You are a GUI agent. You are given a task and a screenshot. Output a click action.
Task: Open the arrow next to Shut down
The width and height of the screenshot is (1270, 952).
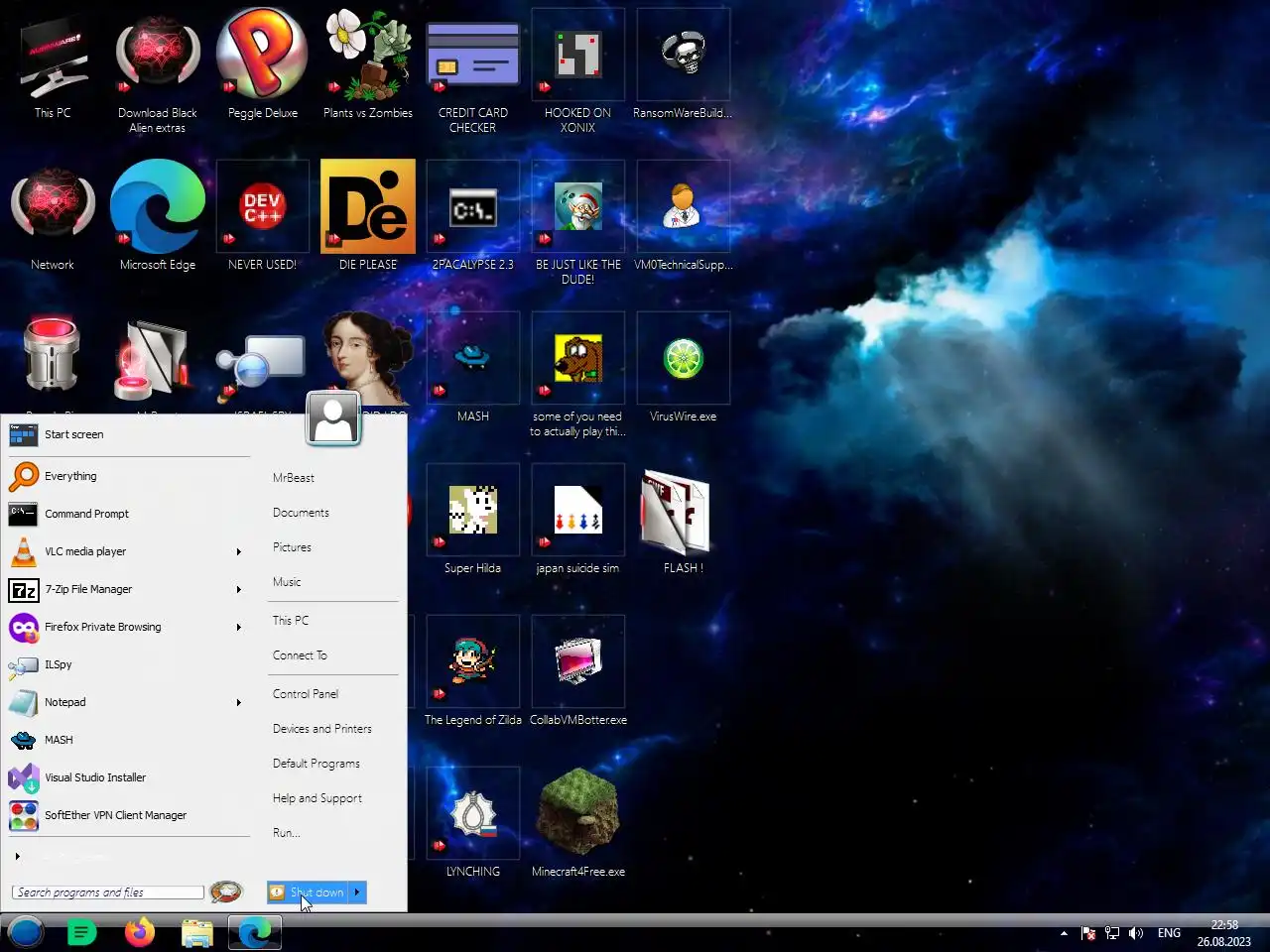click(357, 892)
